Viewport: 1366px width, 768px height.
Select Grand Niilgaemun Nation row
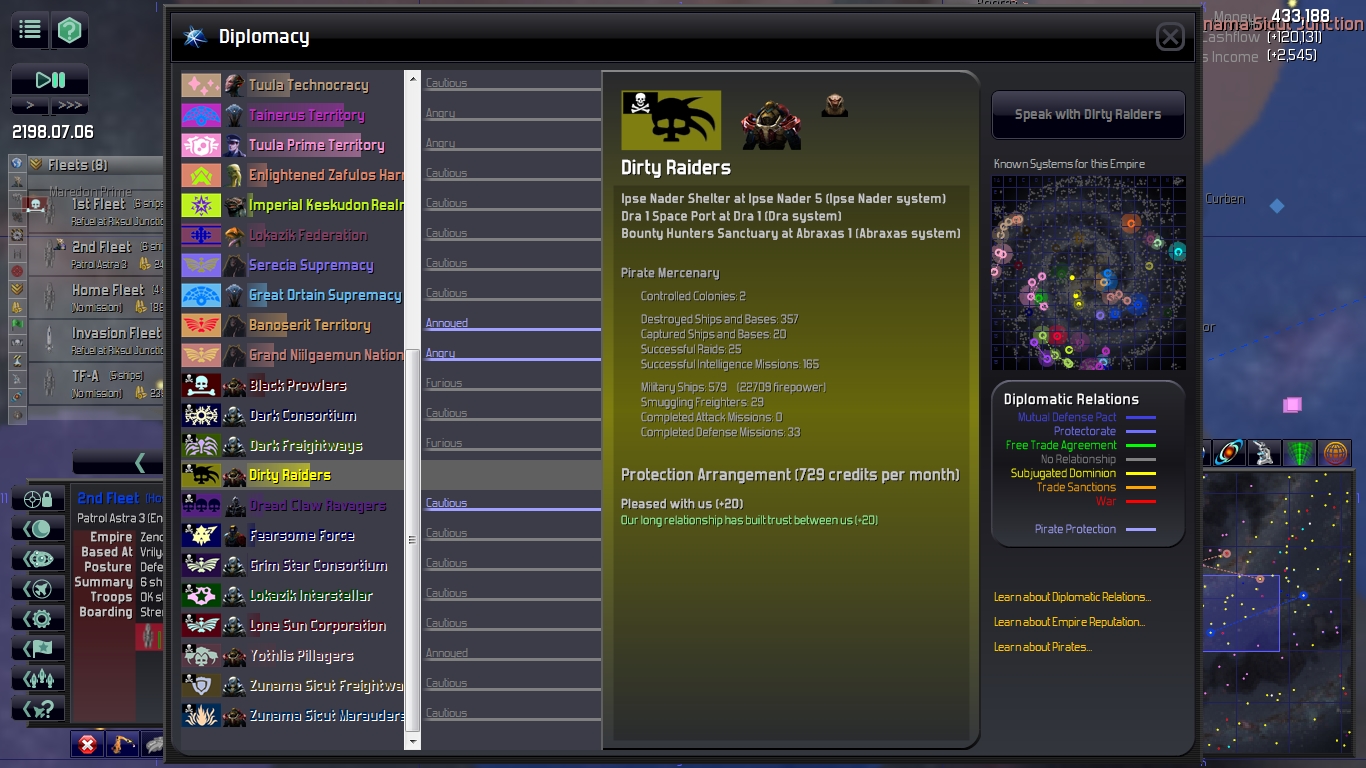292,355
